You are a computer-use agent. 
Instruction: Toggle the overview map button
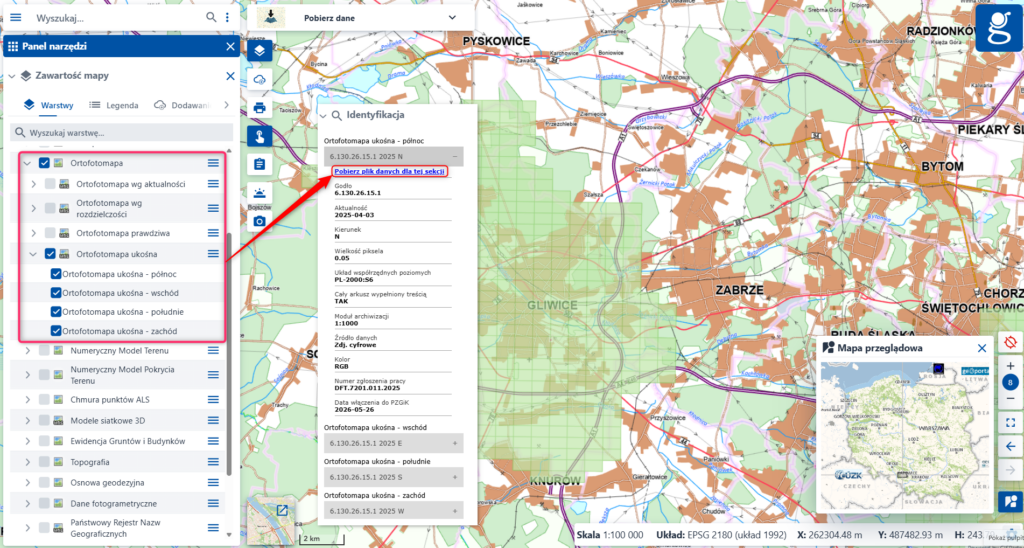(1010, 502)
